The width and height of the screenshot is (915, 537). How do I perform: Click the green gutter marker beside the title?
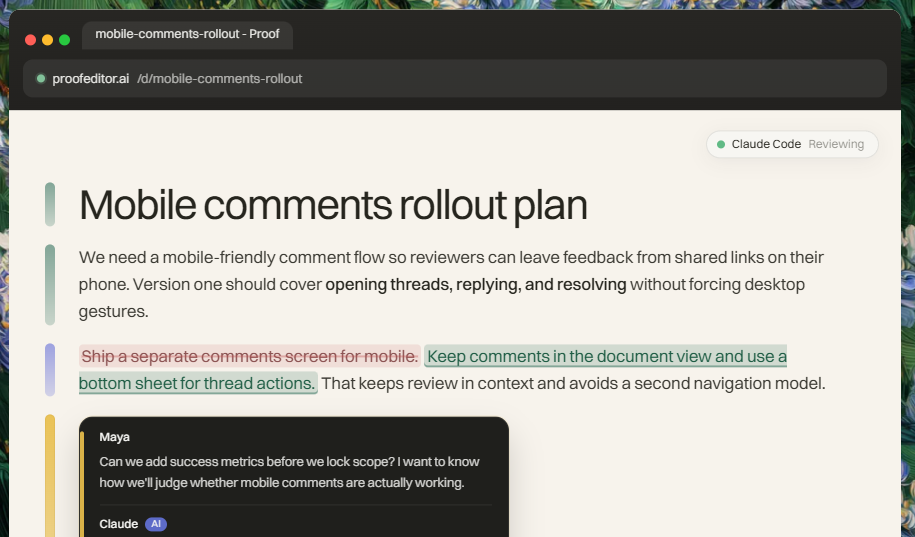[50, 204]
